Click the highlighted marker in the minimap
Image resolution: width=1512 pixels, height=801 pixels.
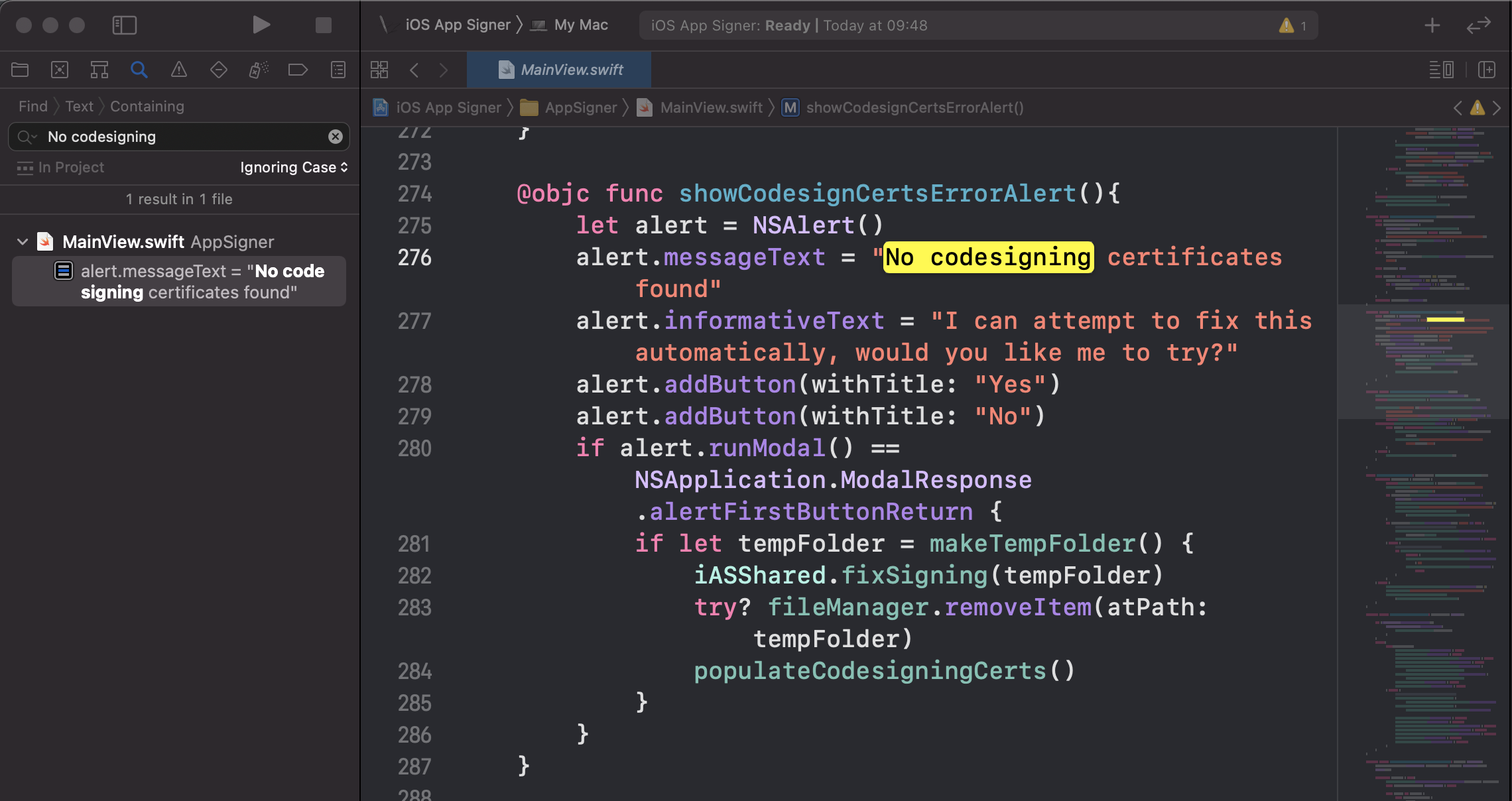[1445, 320]
